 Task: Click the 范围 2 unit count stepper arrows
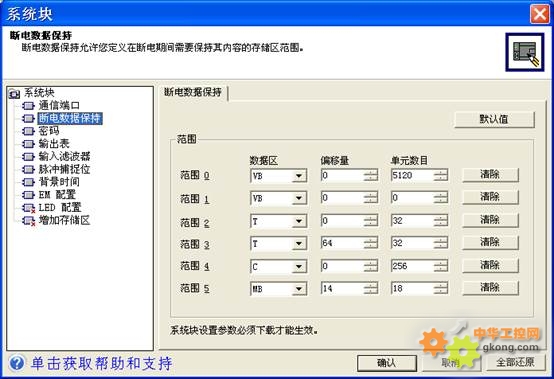[x=441, y=221]
